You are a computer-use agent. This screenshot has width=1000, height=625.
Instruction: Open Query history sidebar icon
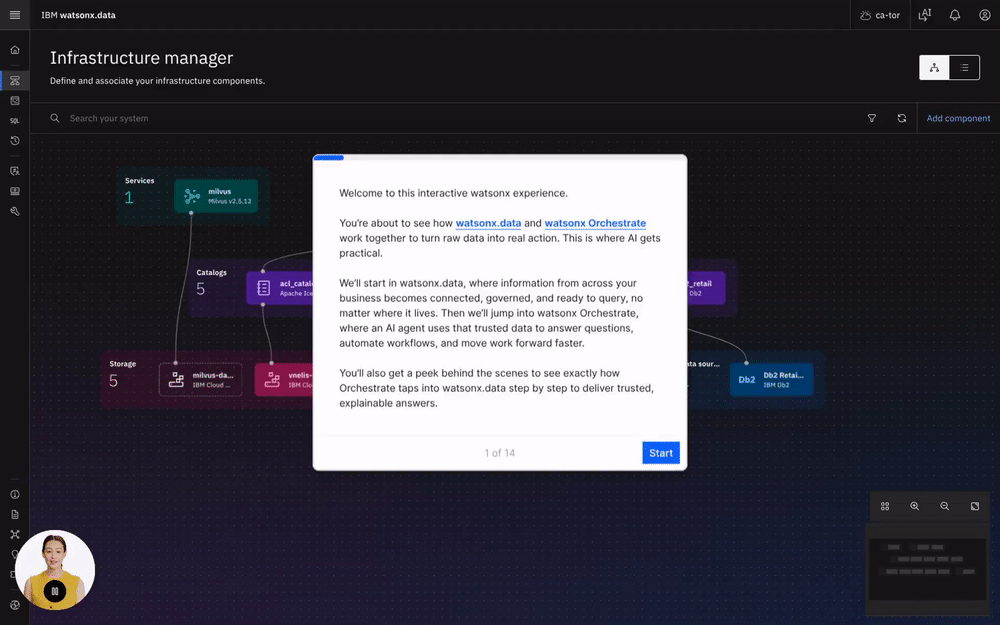pyautogui.click(x=15, y=141)
